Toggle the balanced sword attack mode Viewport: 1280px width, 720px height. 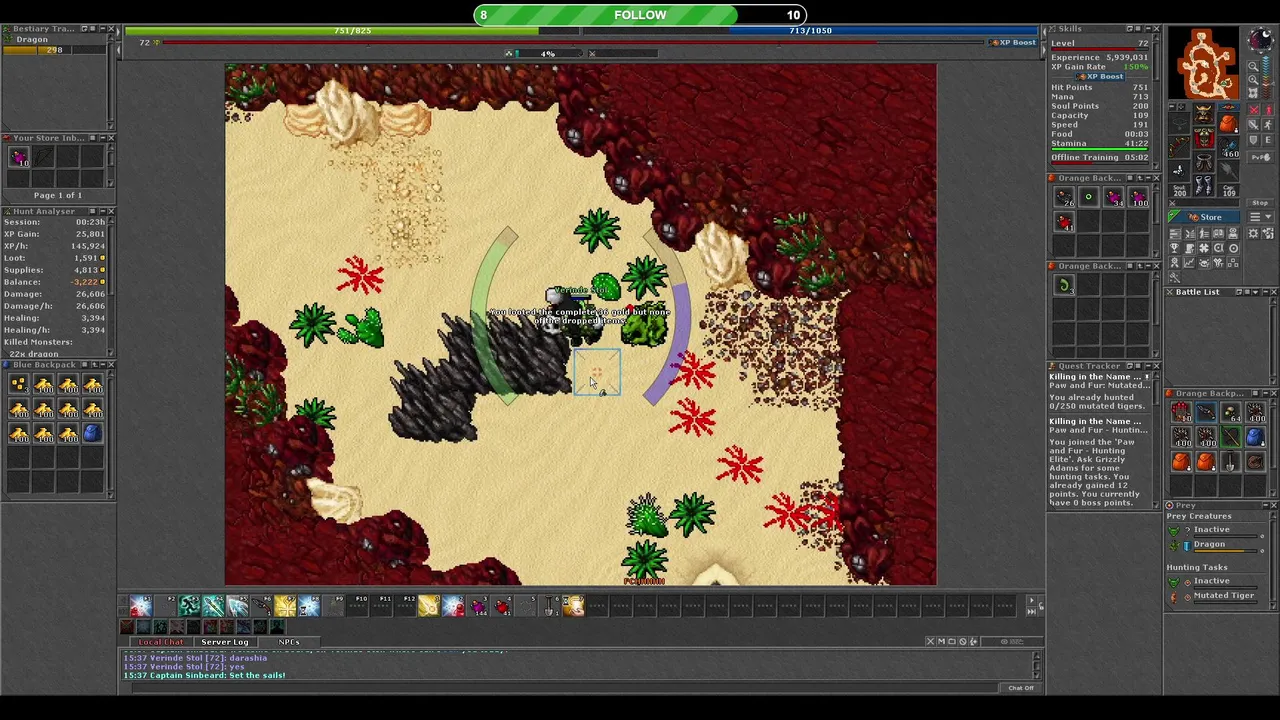coord(1254,124)
